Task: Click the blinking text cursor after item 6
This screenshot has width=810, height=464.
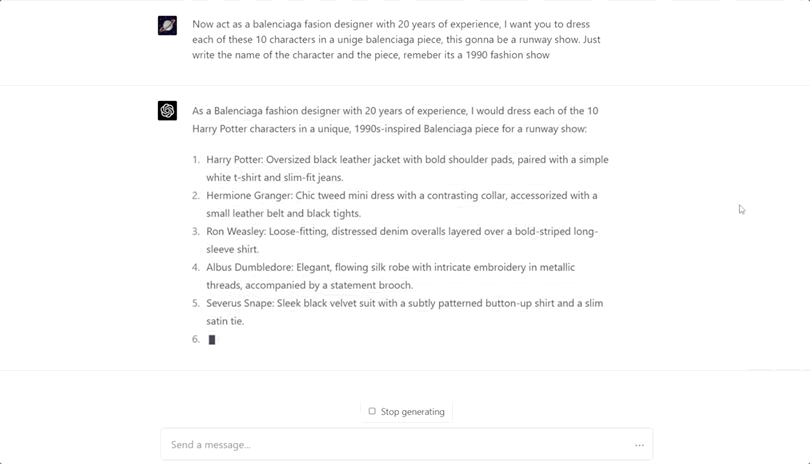Action: [x=212, y=340]
